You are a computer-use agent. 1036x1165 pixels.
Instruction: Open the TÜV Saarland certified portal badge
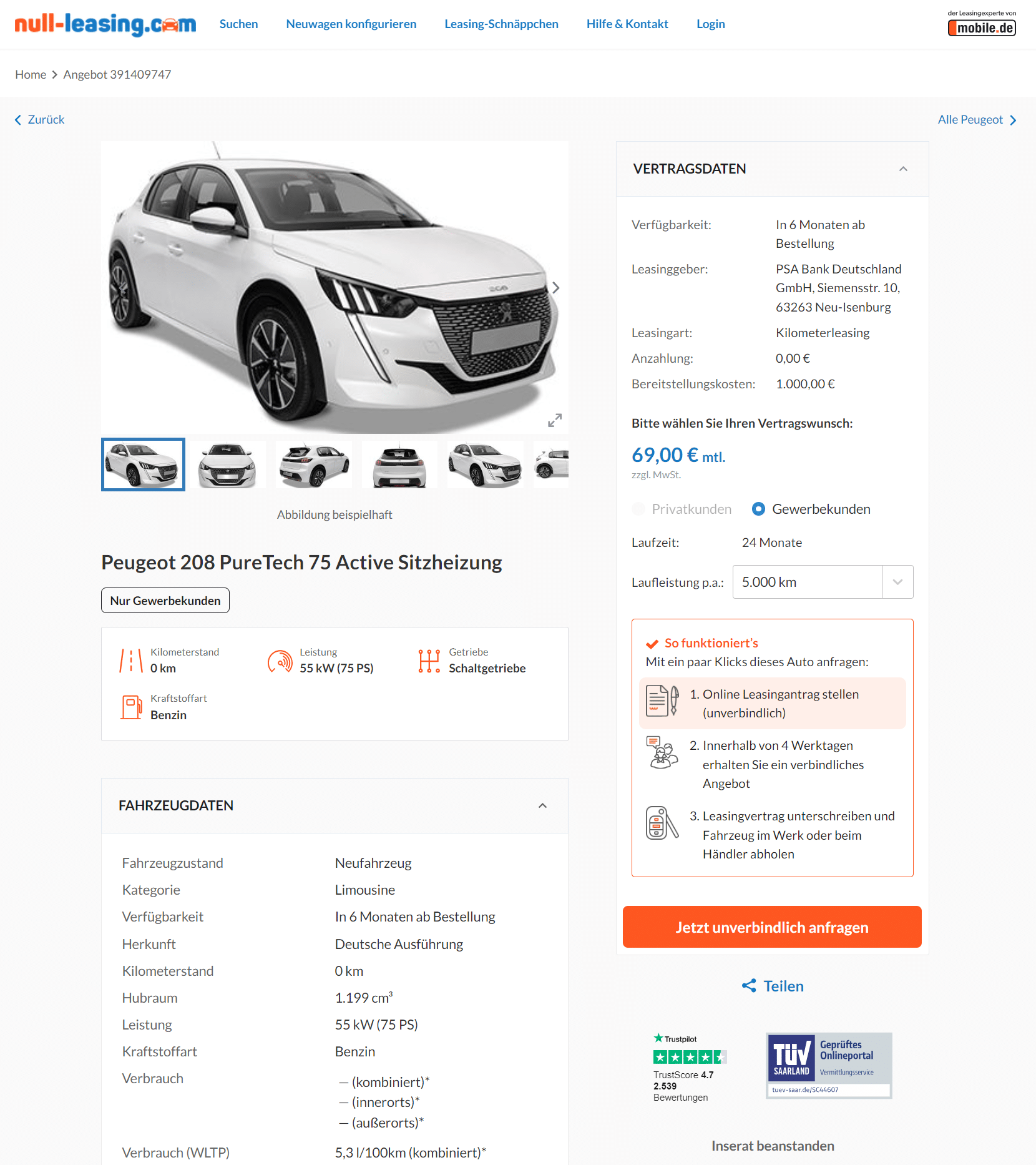[829, 1065]
